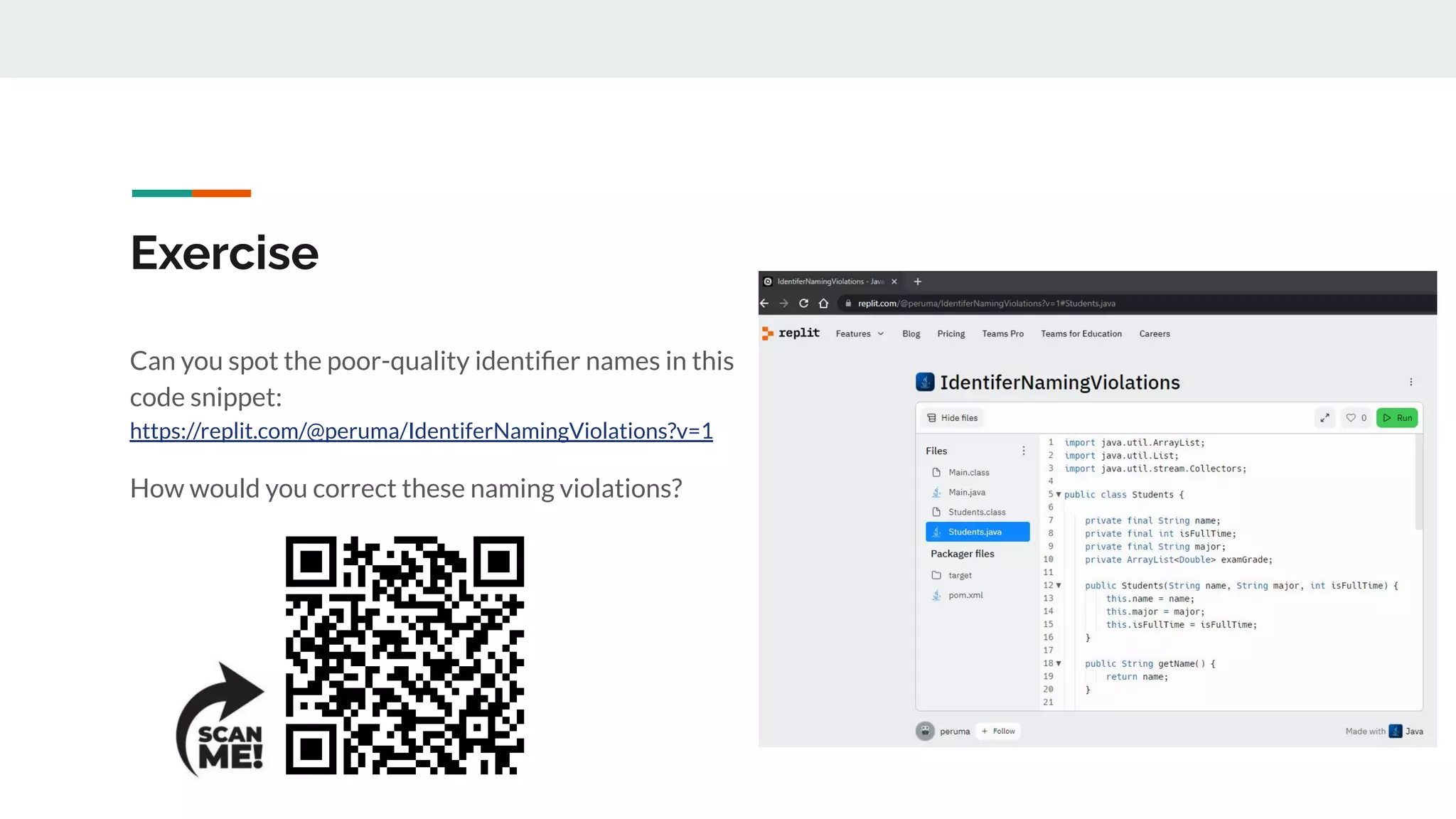The height and width of the screenshot is (819, 1456).
Task: Expand the Features dropdown menu
Action: pyautogui.click(x=860, y=333)
